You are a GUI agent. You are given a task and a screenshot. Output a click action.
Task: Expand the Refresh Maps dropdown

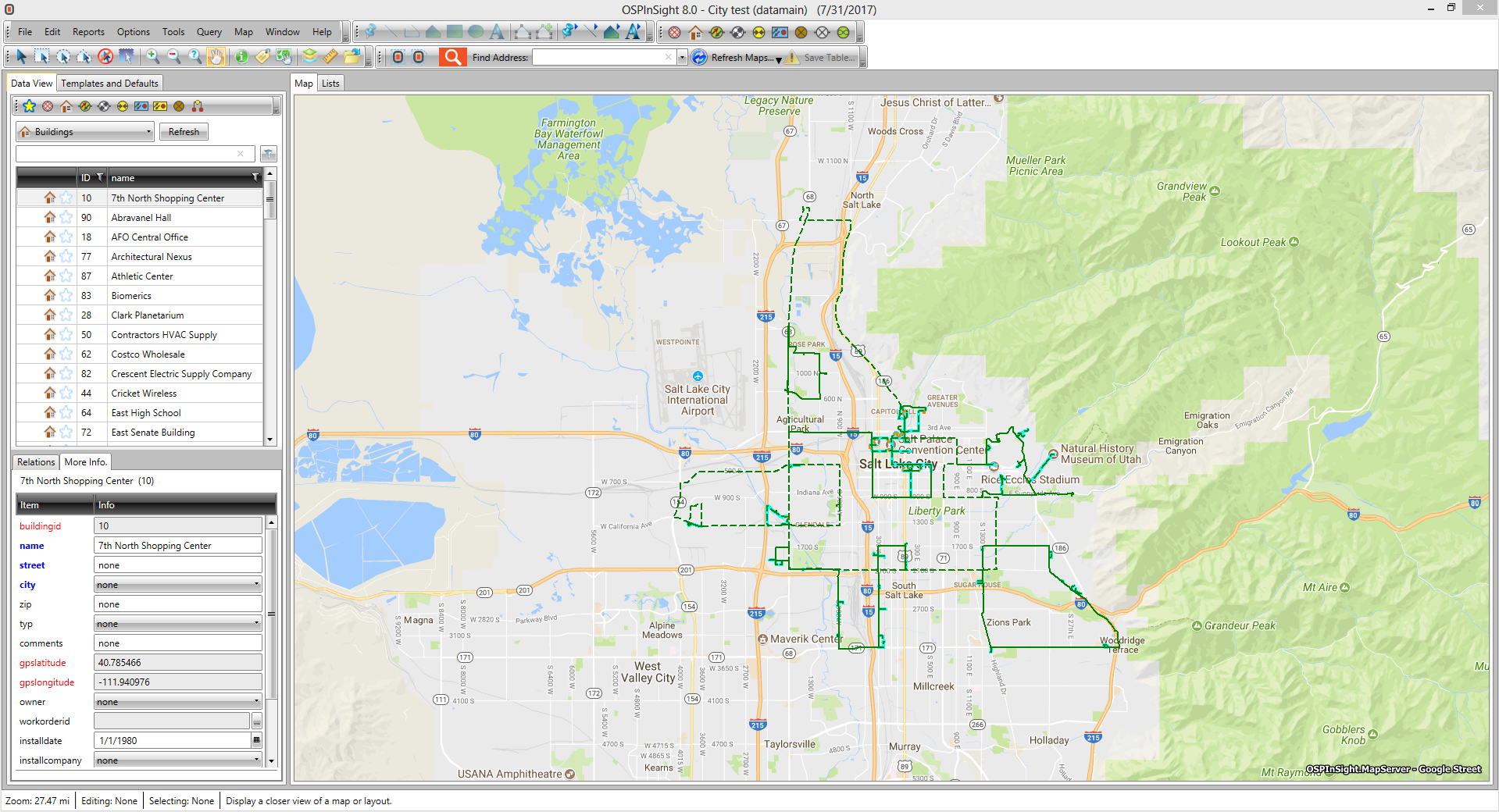(779, 59)
